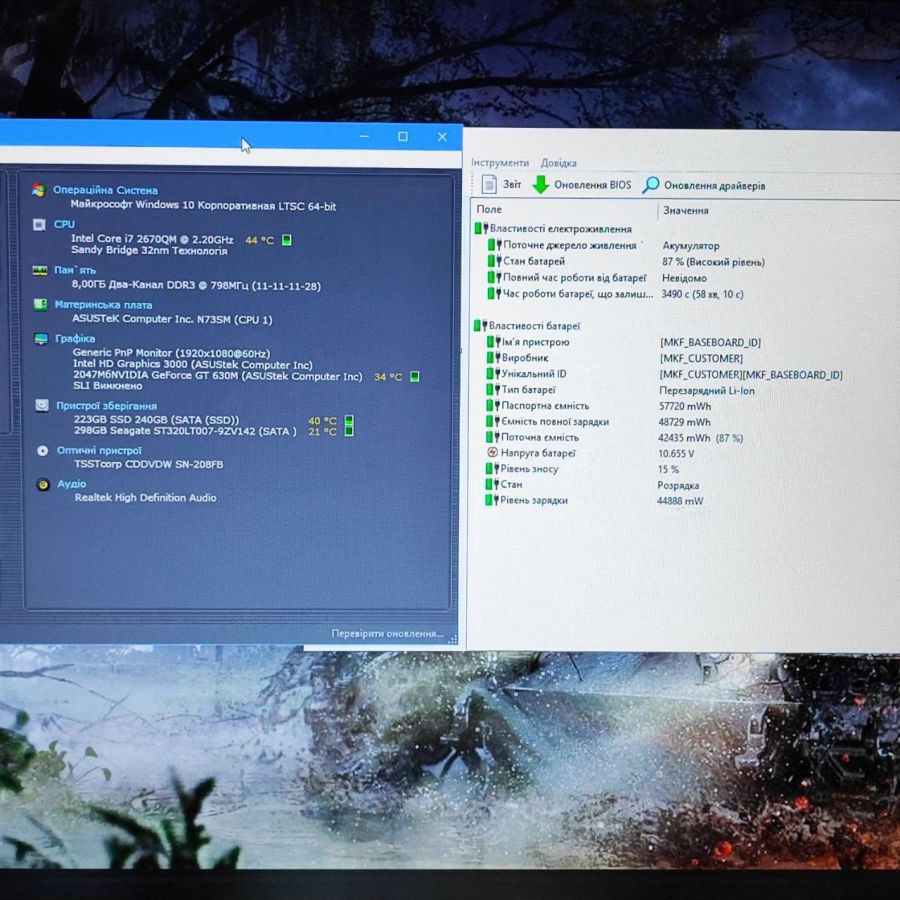Click the RAM module icon beside Пам'ять

(40, 270)
